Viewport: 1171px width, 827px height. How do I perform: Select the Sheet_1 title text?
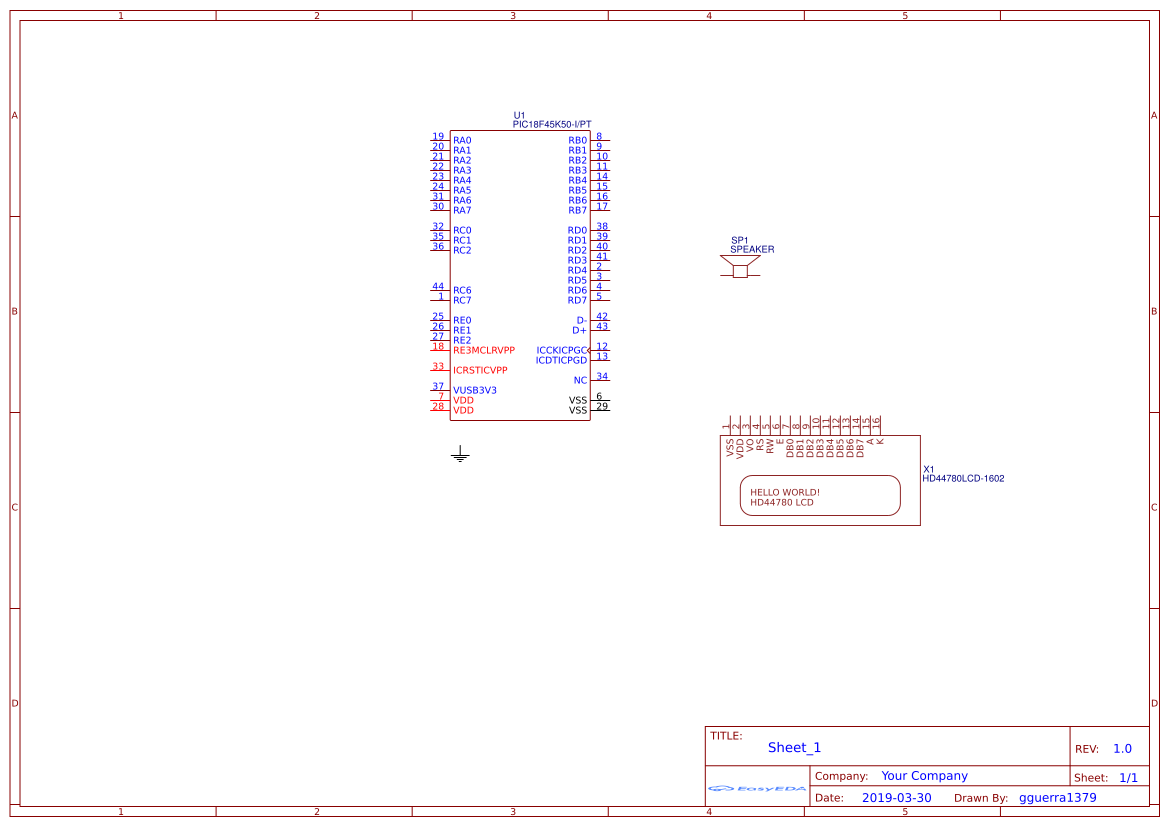pos(792,747)
